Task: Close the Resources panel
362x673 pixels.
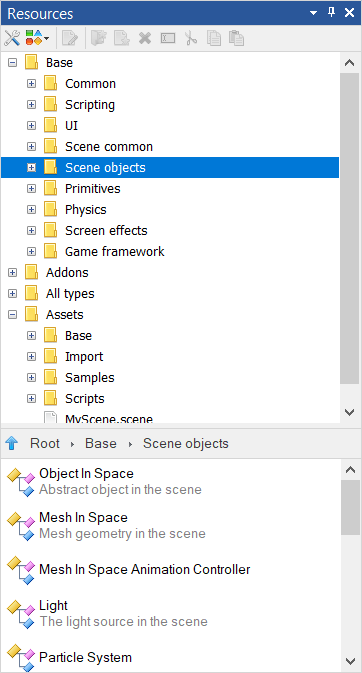Action: tap(350, 13)
